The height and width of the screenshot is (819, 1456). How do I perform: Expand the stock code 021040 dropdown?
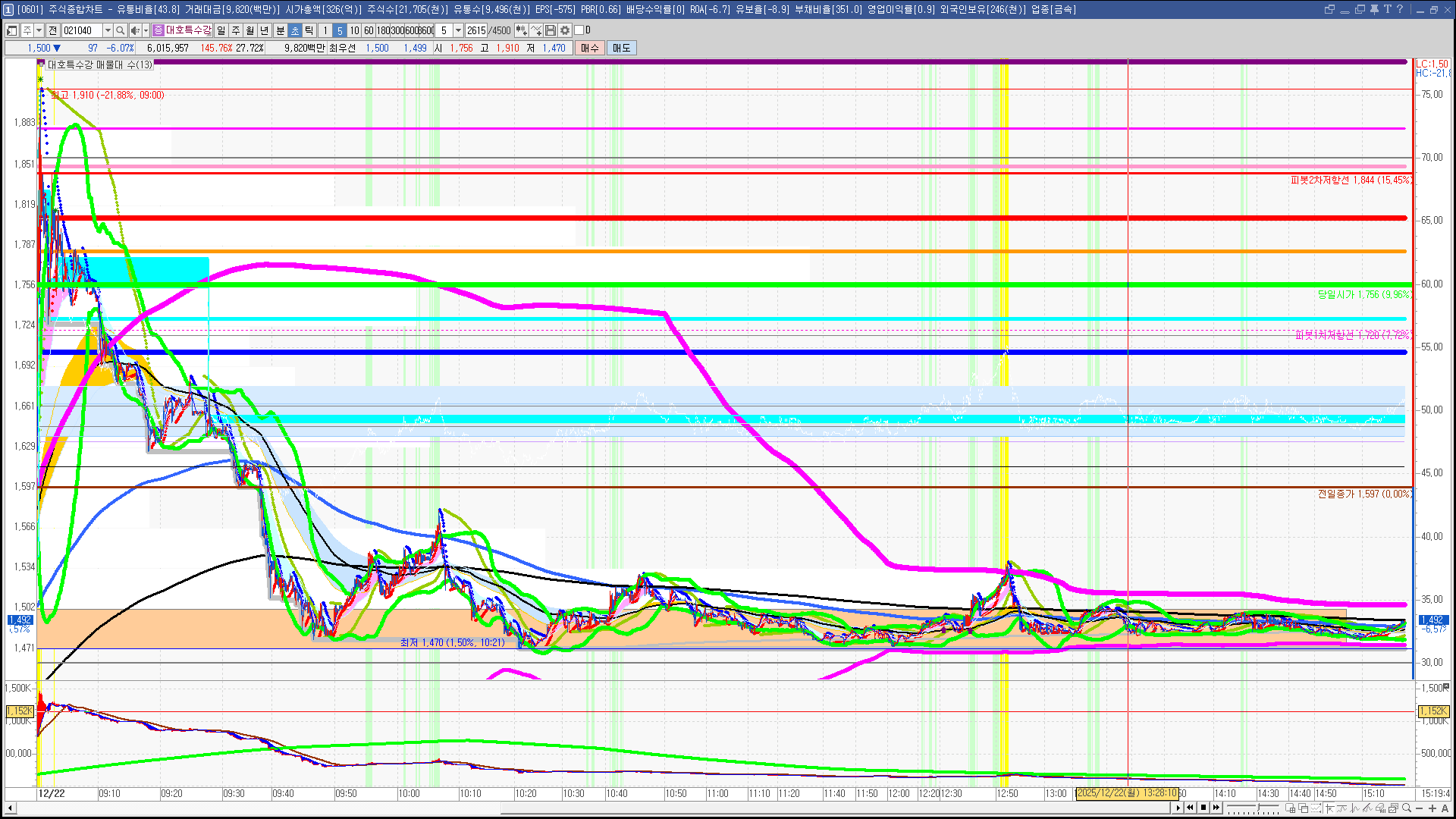(108, 30)
